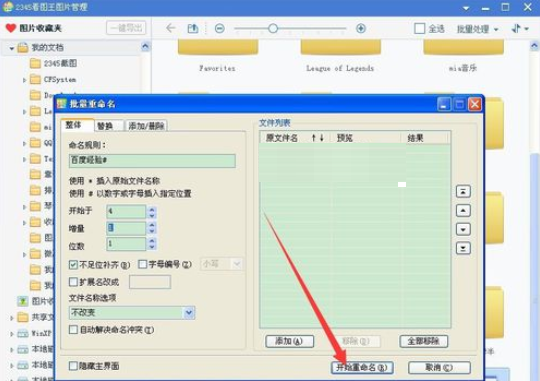Screen dimensions: 540x381
Task: Open the 文件名称选项 dropdown showing 不改变
Action: [132, 313]
